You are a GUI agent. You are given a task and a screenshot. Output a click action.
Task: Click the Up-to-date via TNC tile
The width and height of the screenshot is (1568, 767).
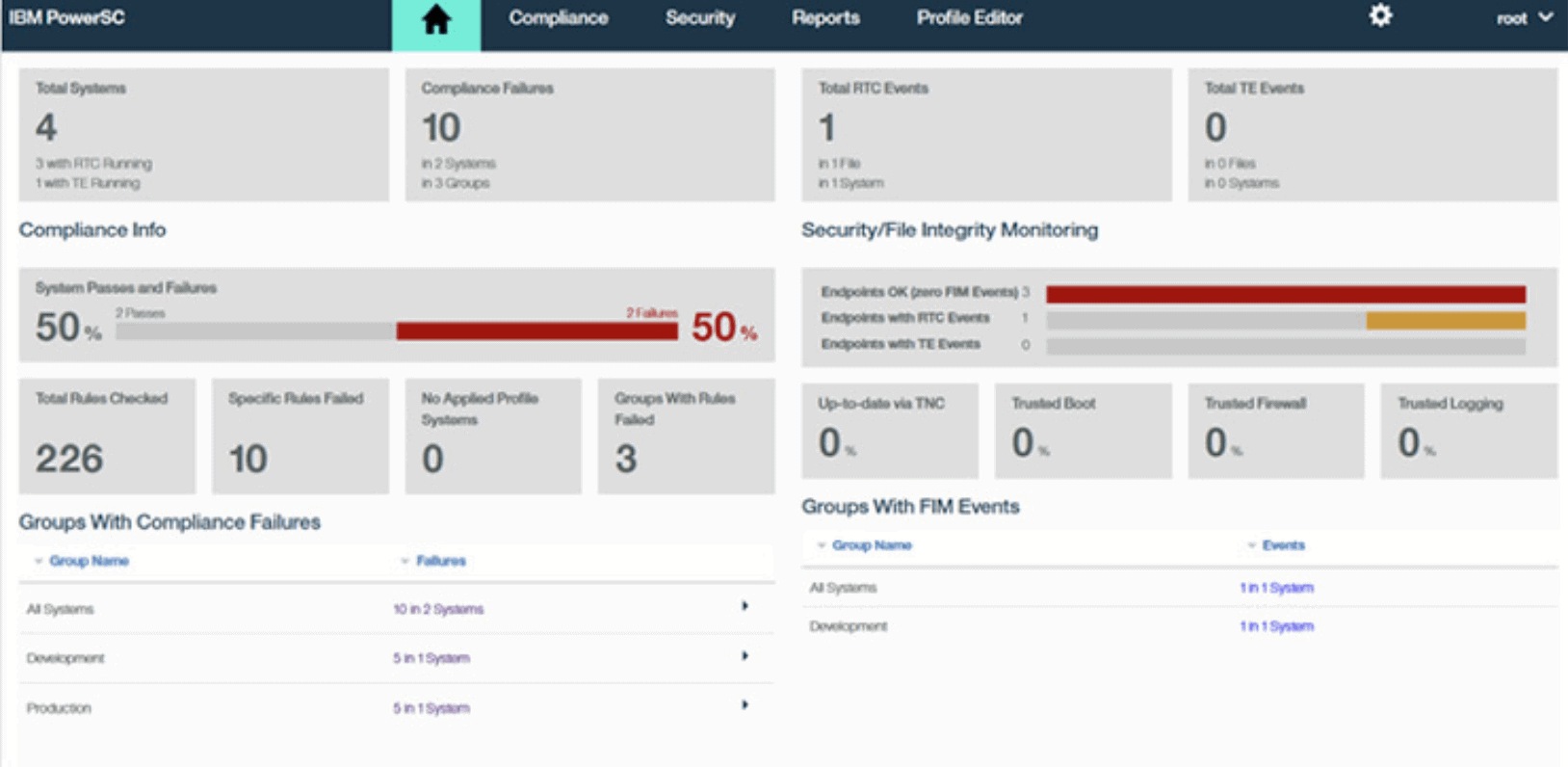tap(890, 431)
